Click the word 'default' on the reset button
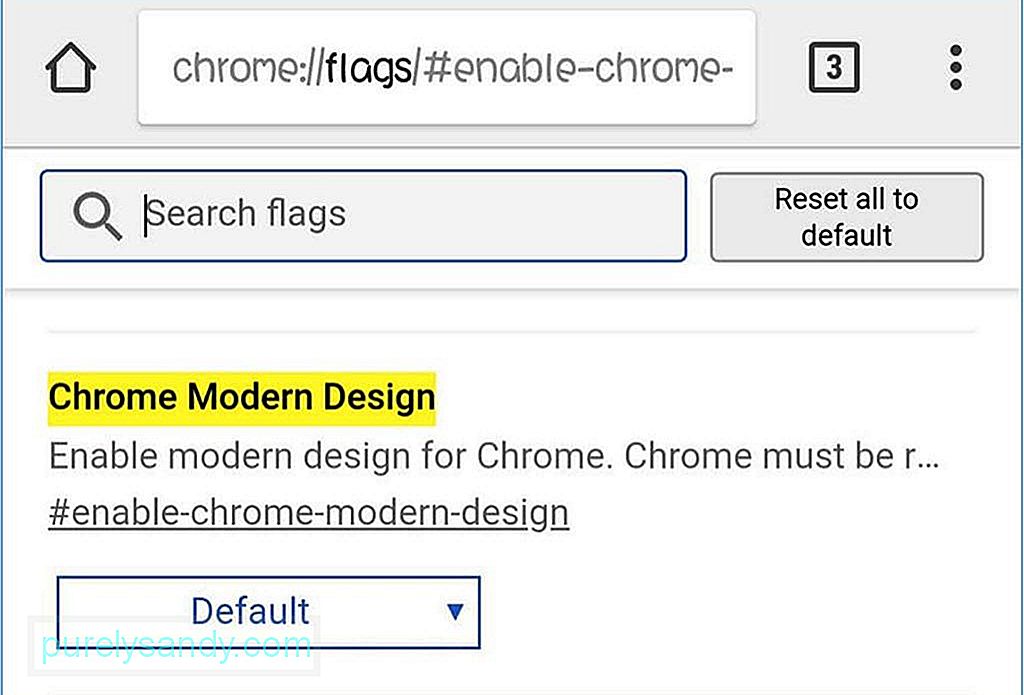 click(846, 235)
